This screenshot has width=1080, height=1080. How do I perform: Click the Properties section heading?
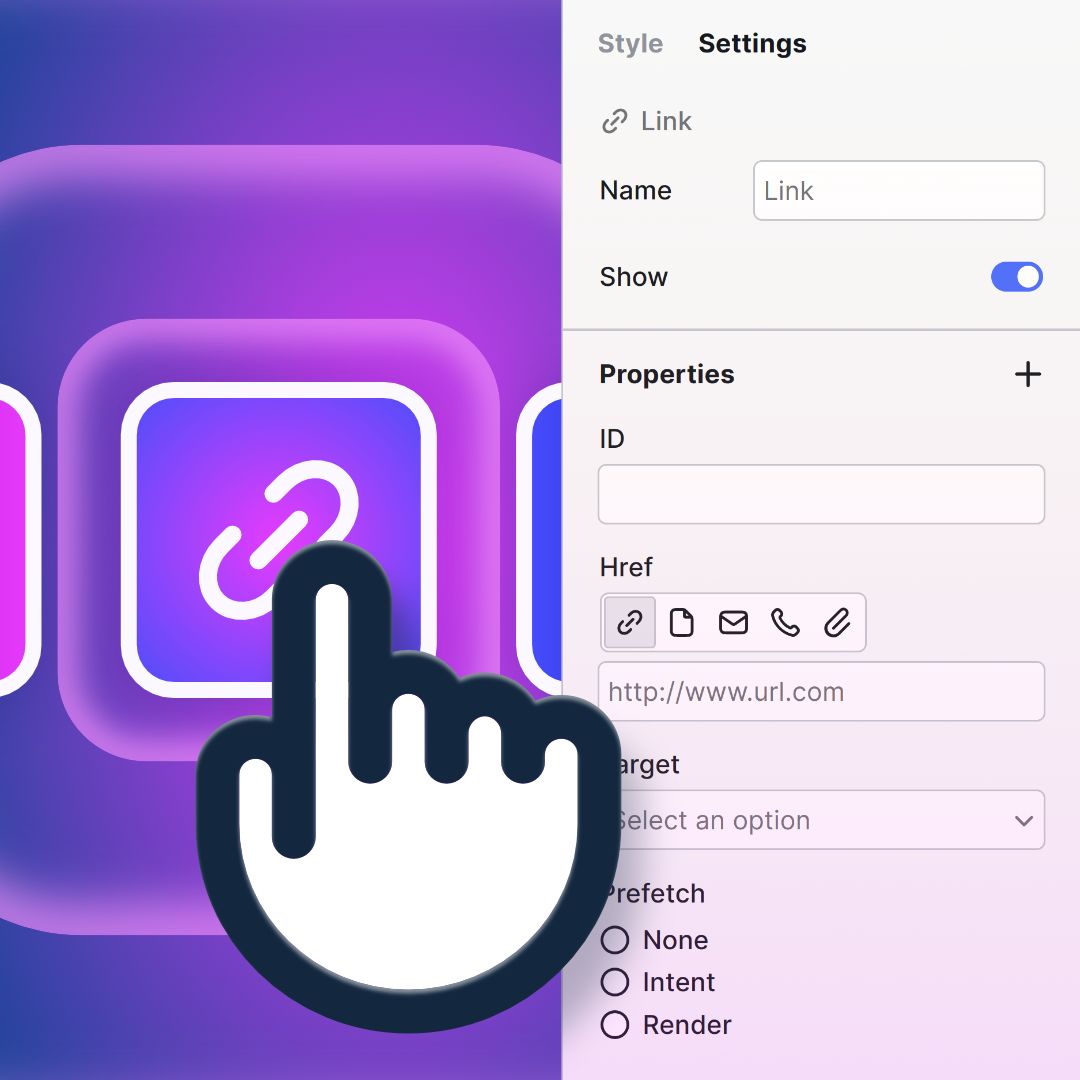667,375
